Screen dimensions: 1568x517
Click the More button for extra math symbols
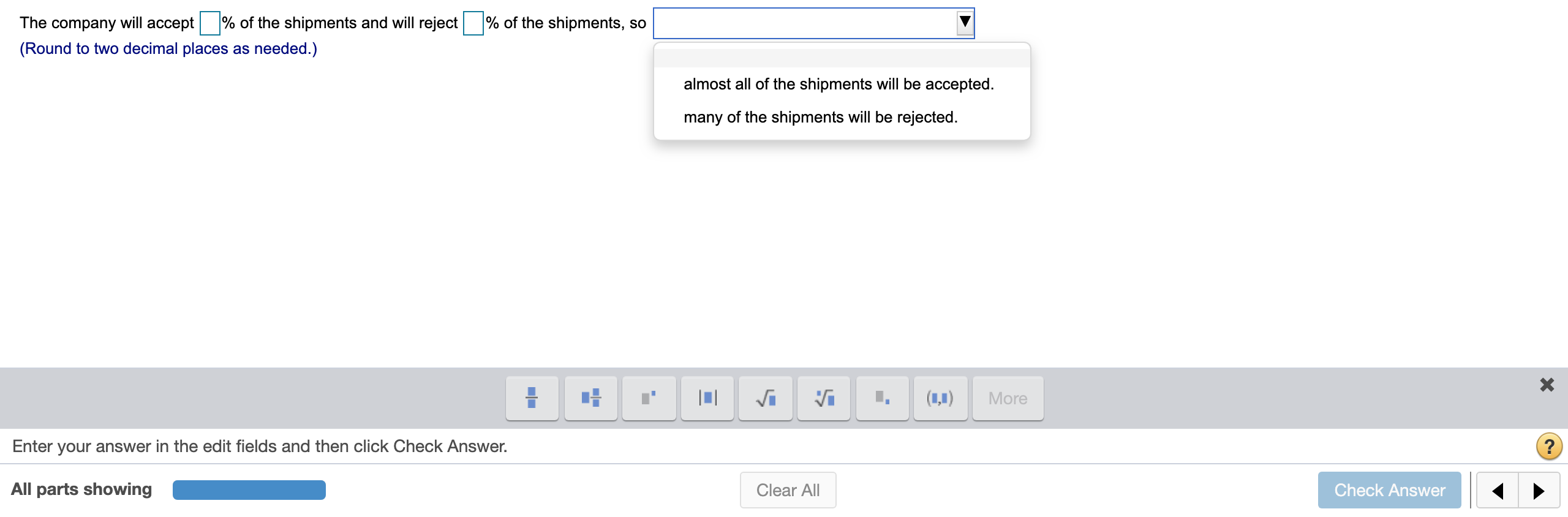1007,398
